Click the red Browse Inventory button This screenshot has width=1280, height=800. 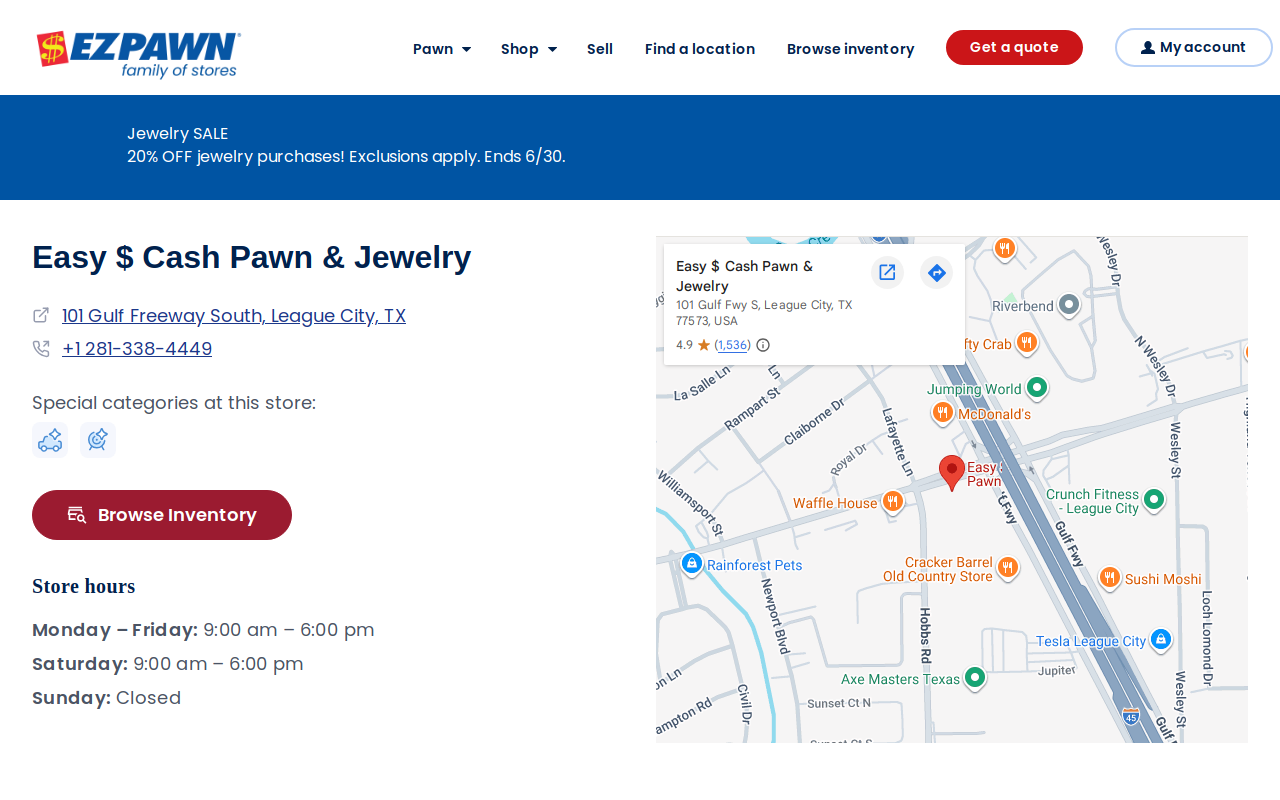162,515
